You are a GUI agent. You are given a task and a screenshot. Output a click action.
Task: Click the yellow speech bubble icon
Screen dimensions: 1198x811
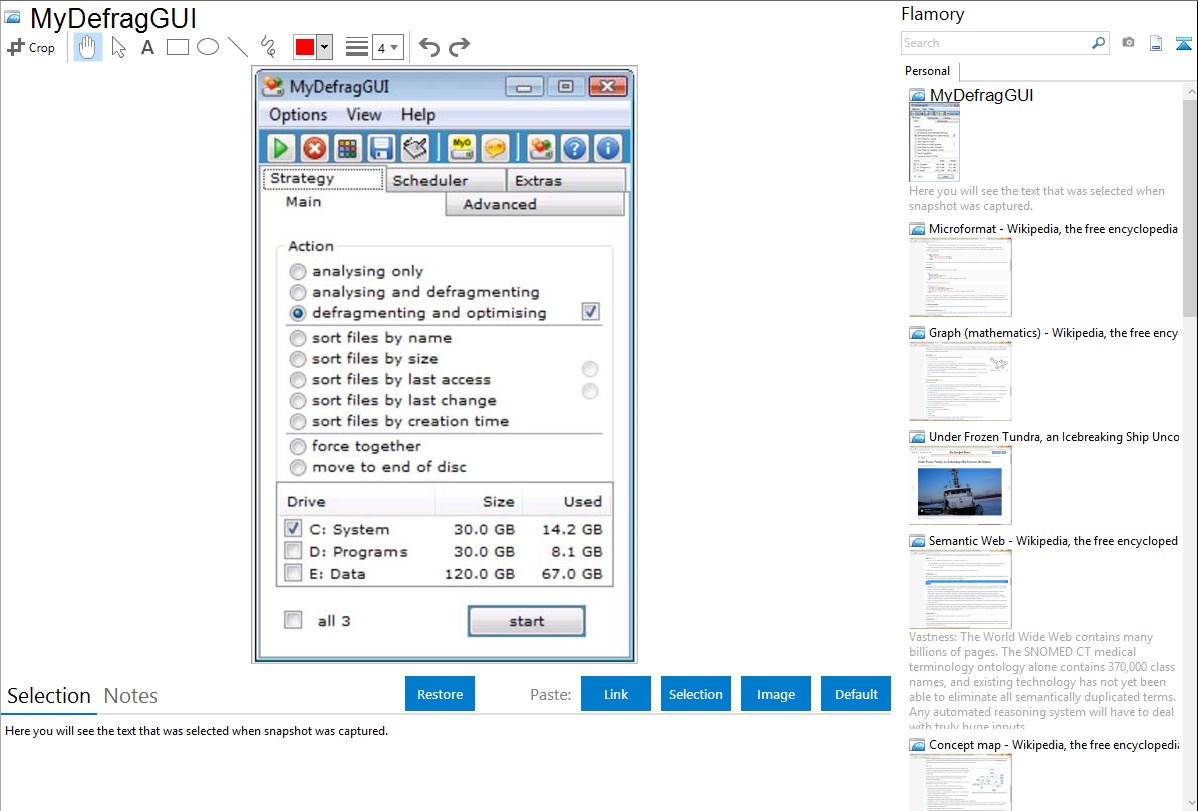(495, 148)
